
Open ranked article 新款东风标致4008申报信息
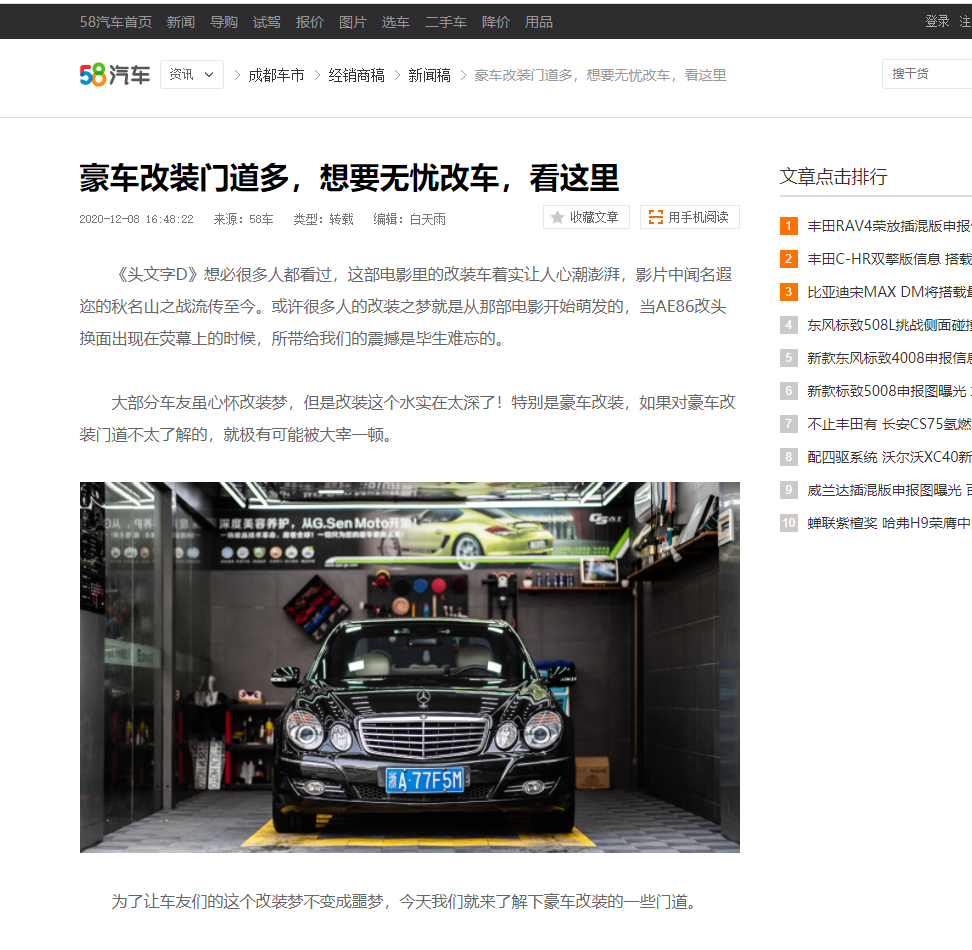pyautogui.click(x=889, y=358)
